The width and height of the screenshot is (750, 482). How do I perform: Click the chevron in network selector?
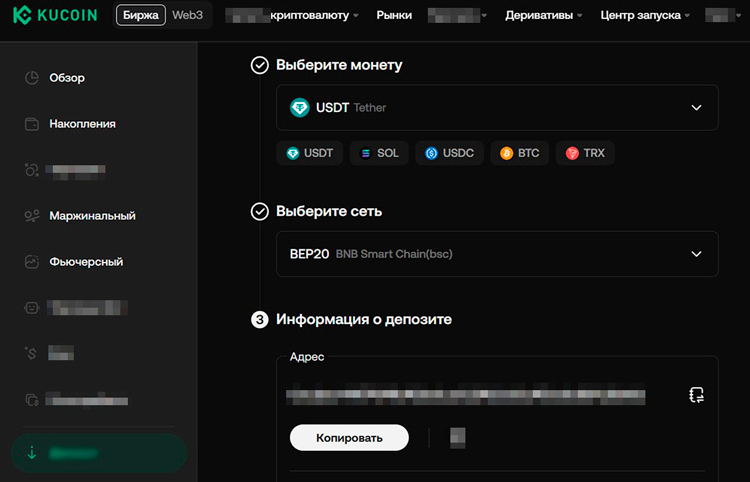696,254
